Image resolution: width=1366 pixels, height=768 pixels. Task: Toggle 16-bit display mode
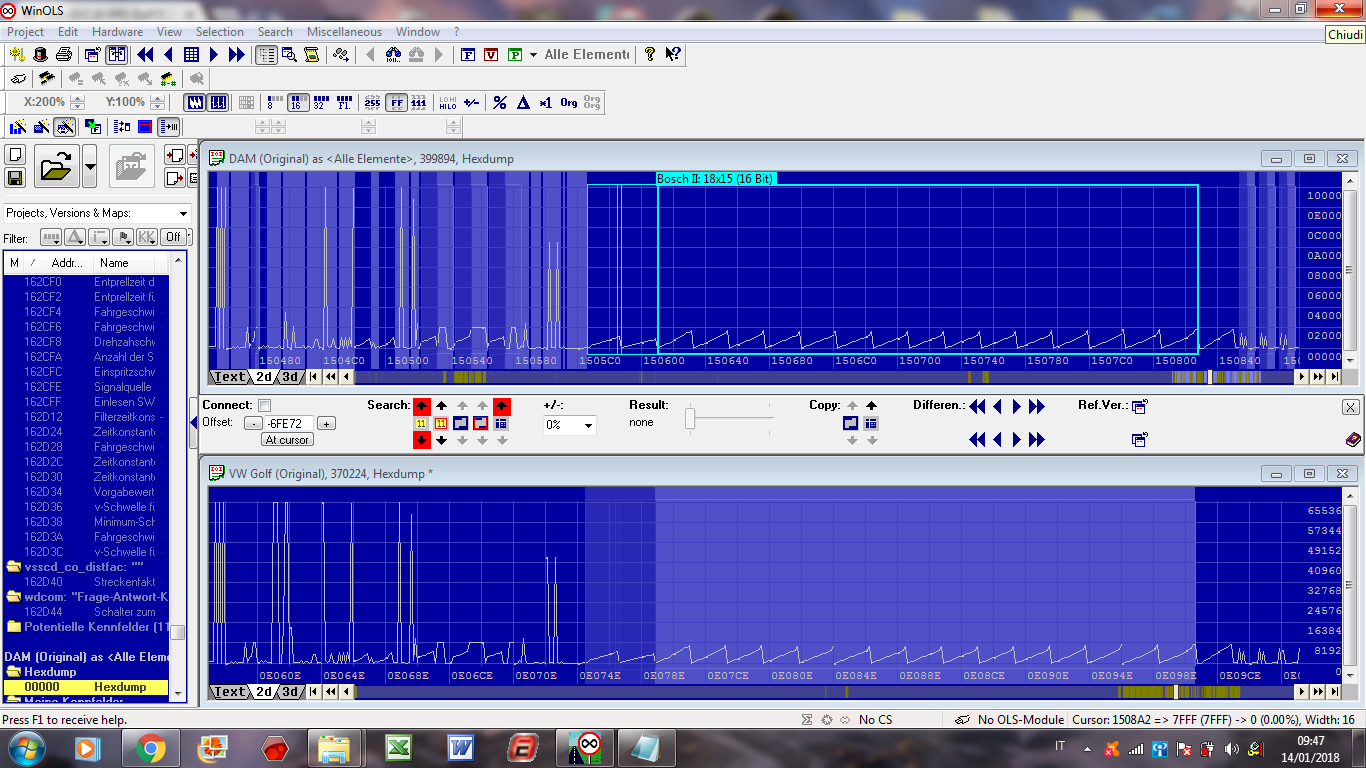tap(298, 102)
